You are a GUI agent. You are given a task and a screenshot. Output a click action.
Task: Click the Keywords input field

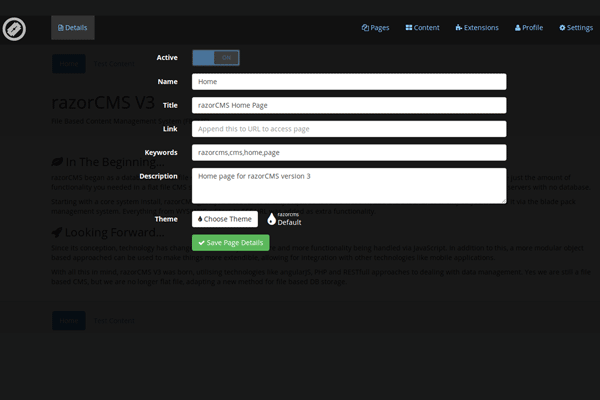pyautogui.click(x=349, y=152)
